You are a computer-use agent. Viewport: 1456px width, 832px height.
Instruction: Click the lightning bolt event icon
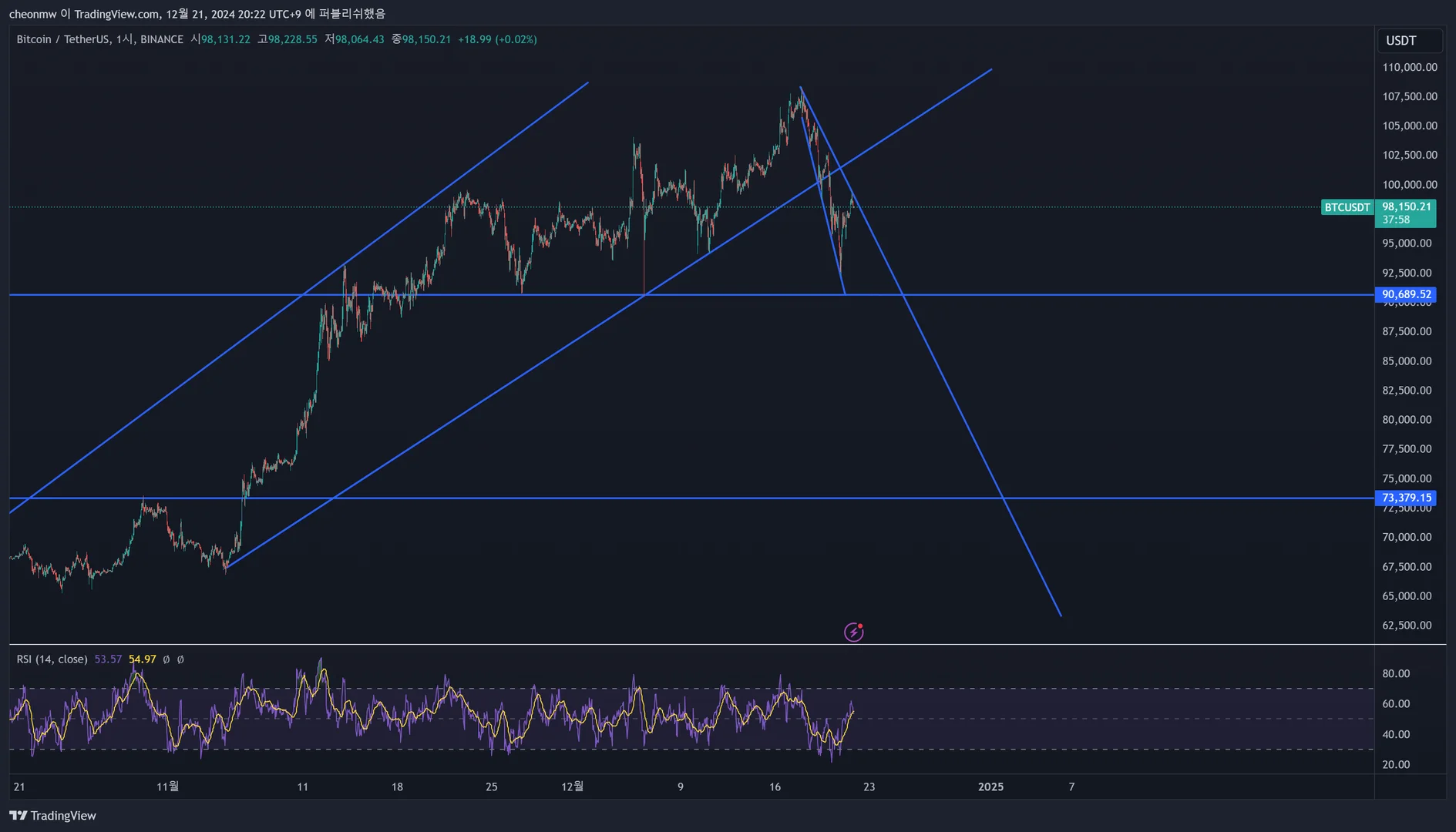(x=853, y=632)
